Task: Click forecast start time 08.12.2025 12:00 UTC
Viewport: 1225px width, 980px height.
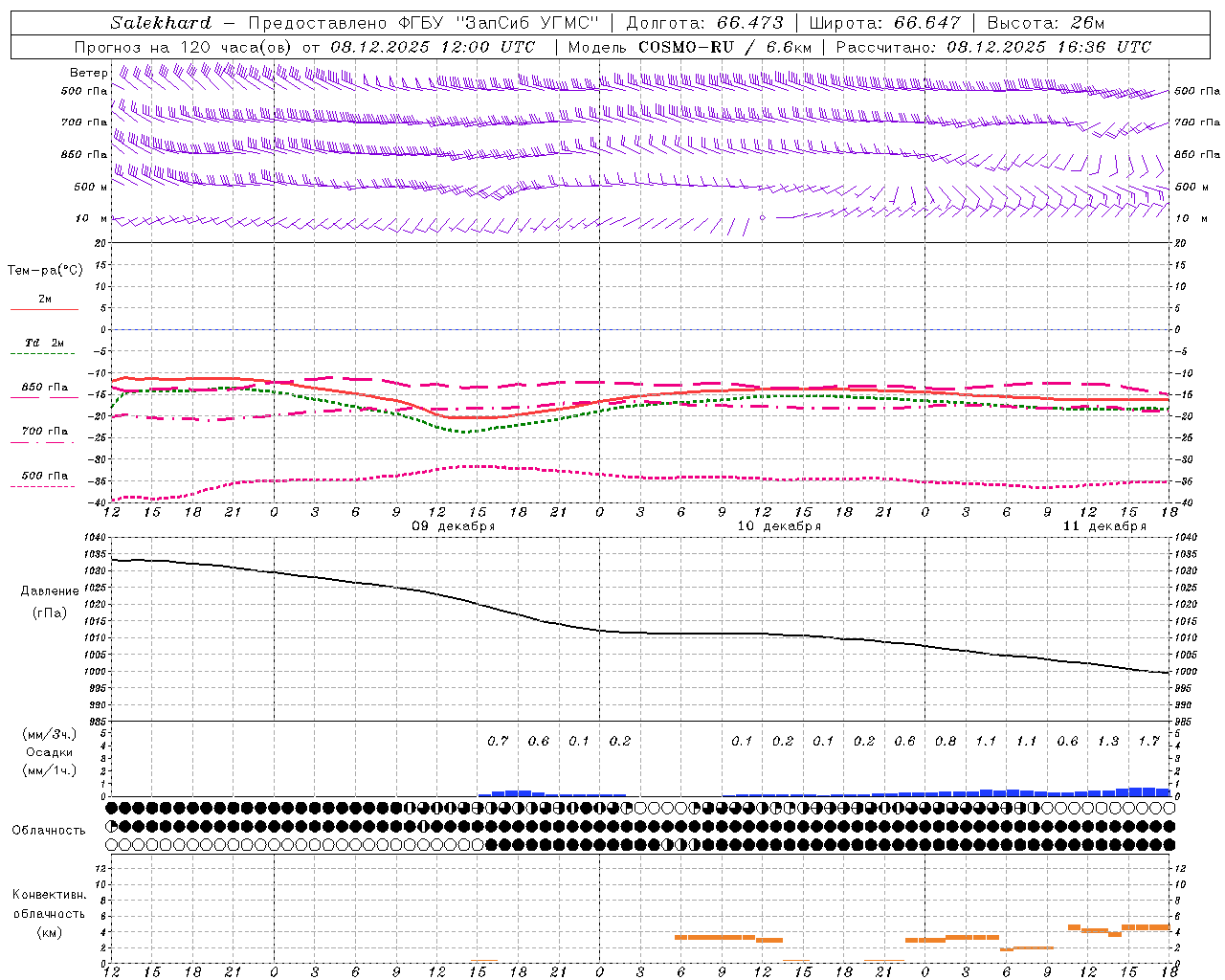Action: (x=434, y=47)
